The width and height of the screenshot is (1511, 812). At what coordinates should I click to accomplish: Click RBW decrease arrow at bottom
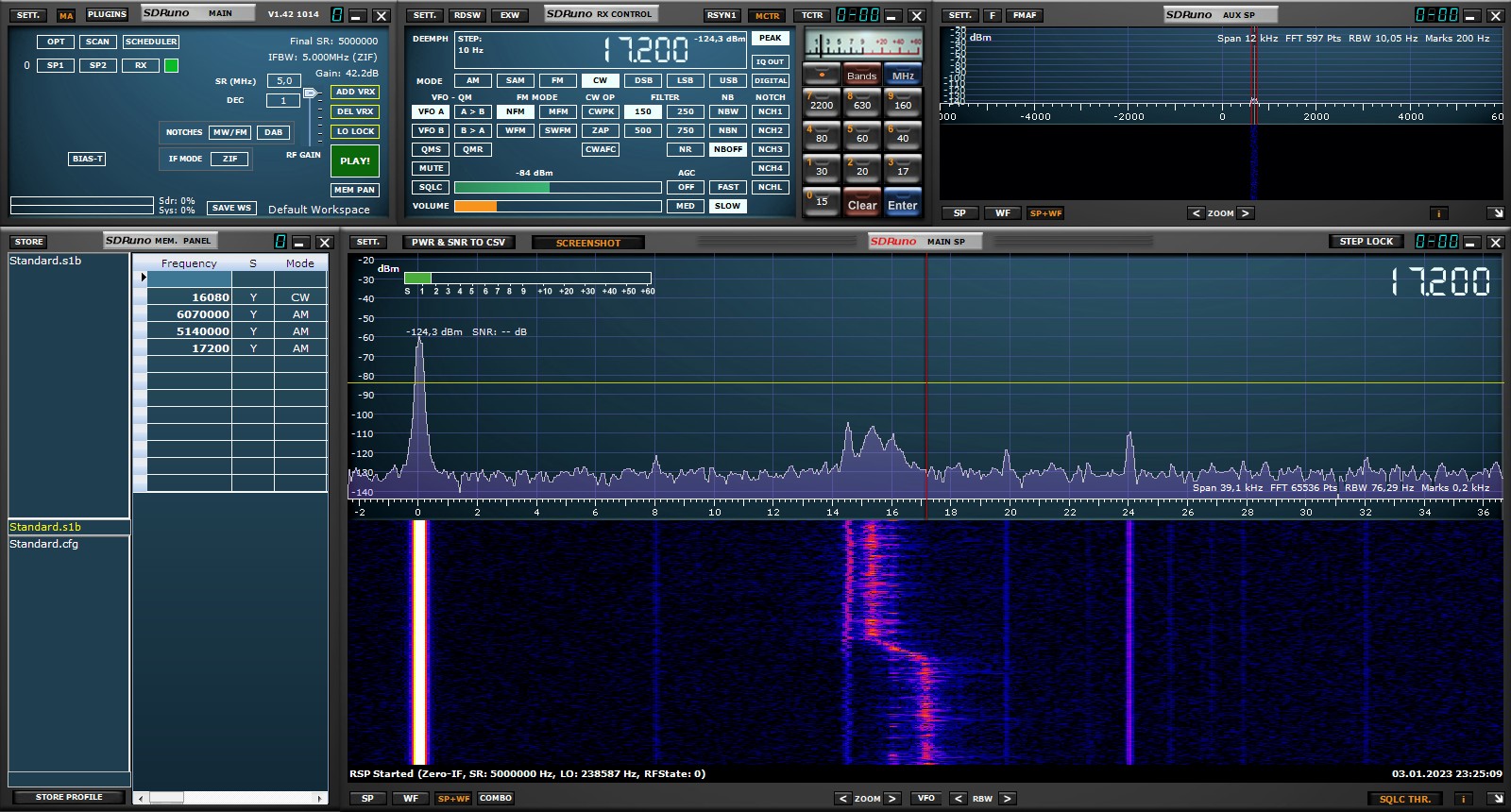[x=958, y=799]
